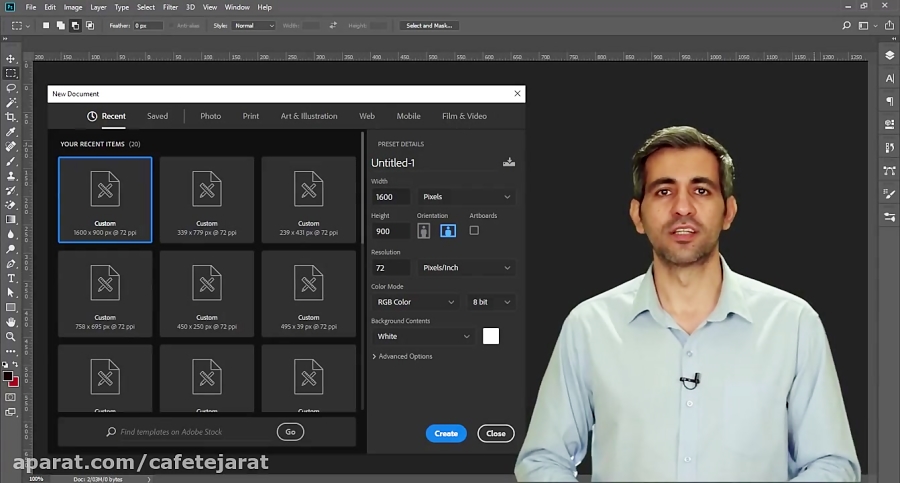Click the Go button for Adobe Stock
Viewport: 900px width, 483px height.
[x=290, y=432]
